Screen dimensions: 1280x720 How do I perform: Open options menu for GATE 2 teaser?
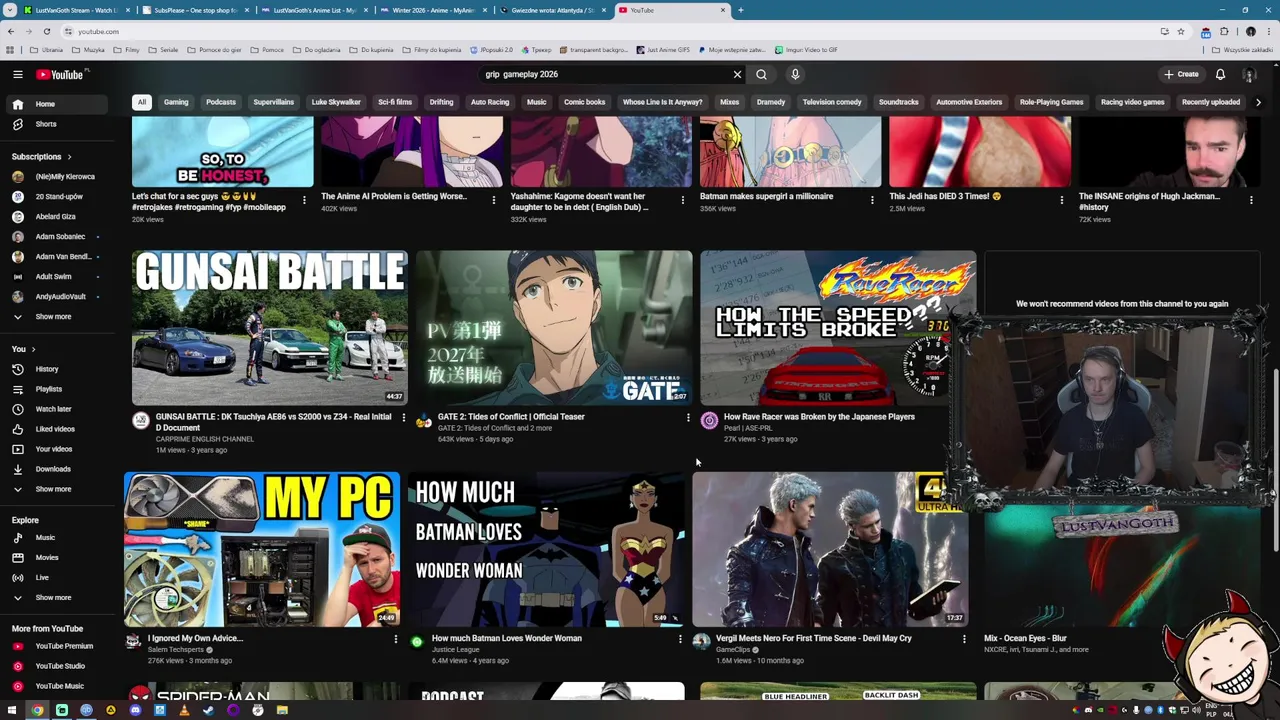(688, 417)
